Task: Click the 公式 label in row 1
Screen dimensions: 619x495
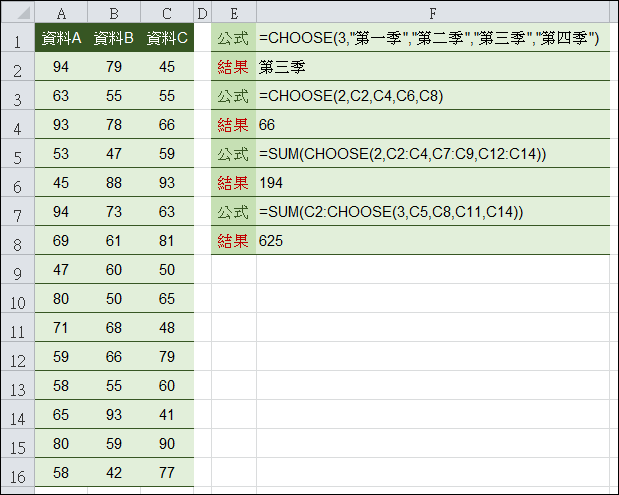Action: click(x=234, y=37)
